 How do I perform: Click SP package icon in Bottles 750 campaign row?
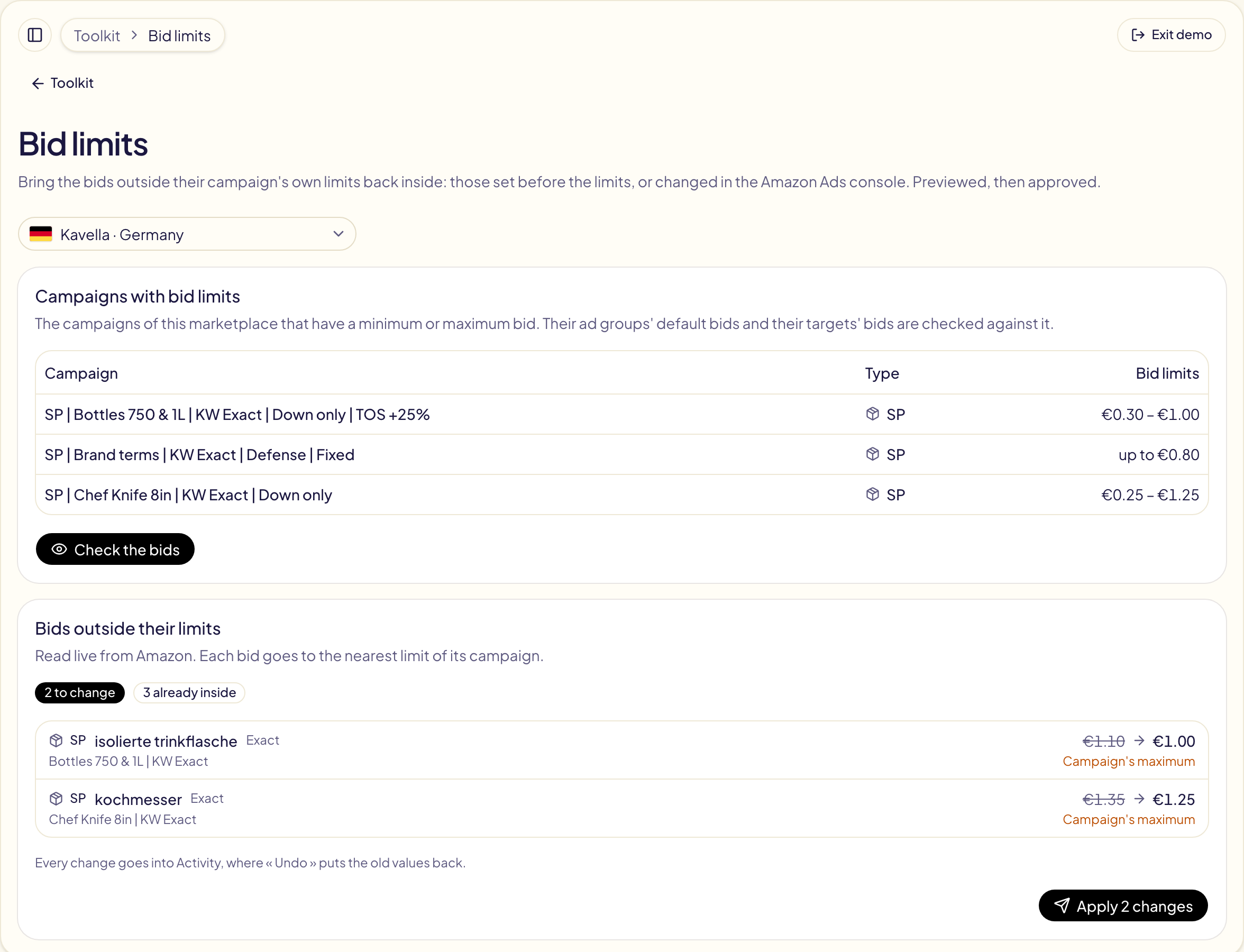pyautogui.click(x=873, y=414)
